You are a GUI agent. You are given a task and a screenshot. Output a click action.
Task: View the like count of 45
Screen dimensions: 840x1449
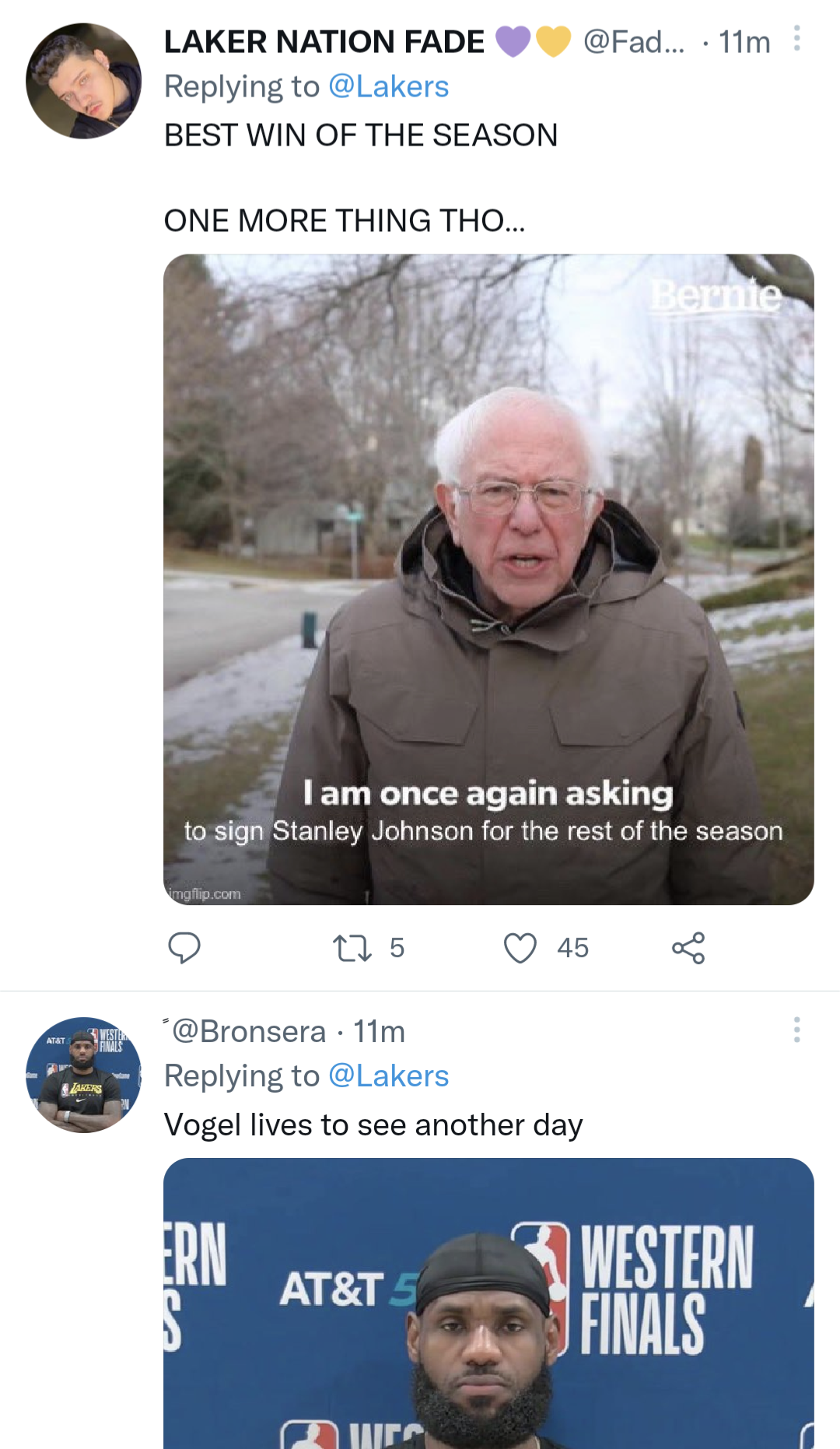572,948
